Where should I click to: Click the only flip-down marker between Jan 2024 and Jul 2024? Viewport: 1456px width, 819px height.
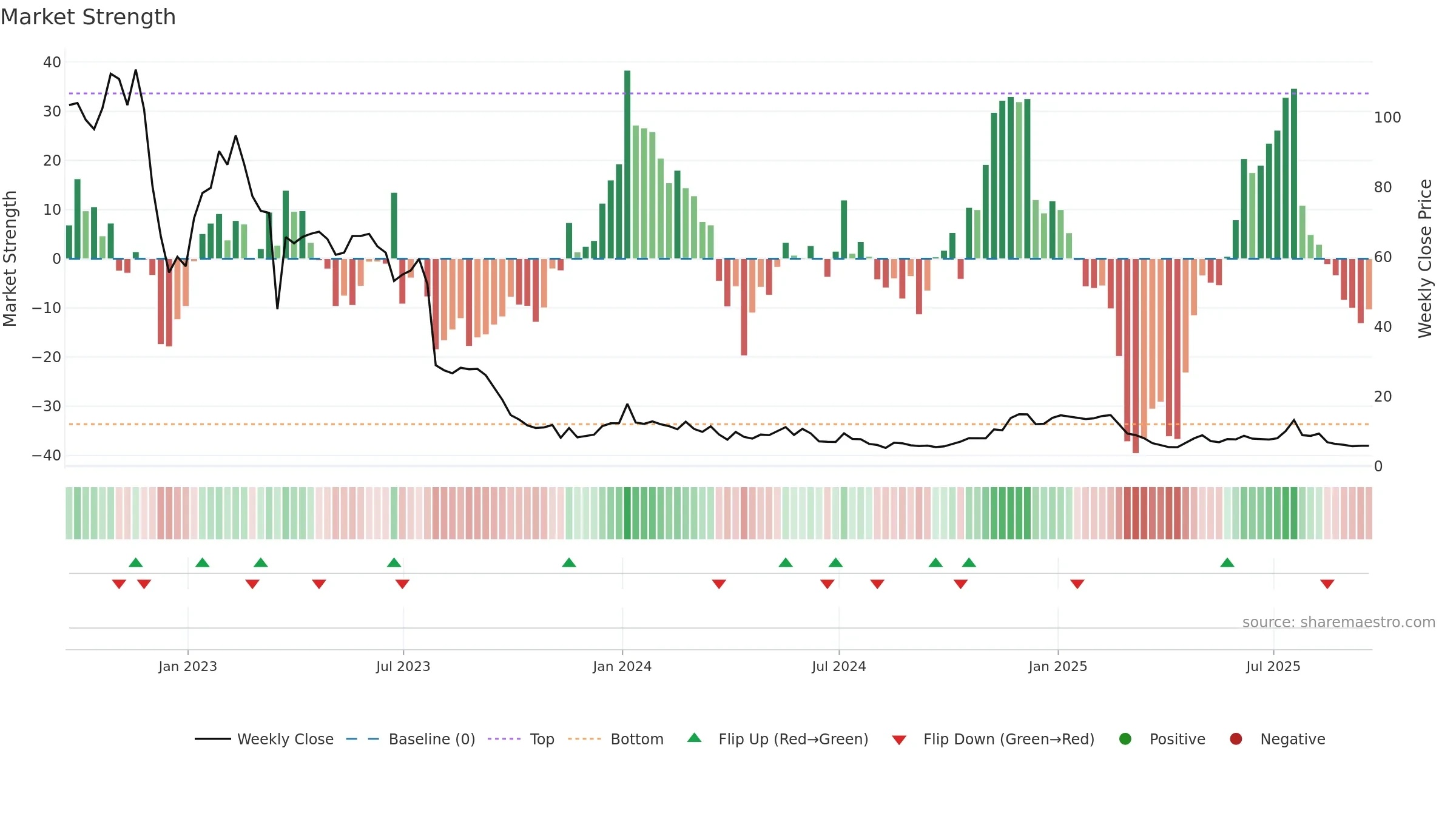[719, 584]
